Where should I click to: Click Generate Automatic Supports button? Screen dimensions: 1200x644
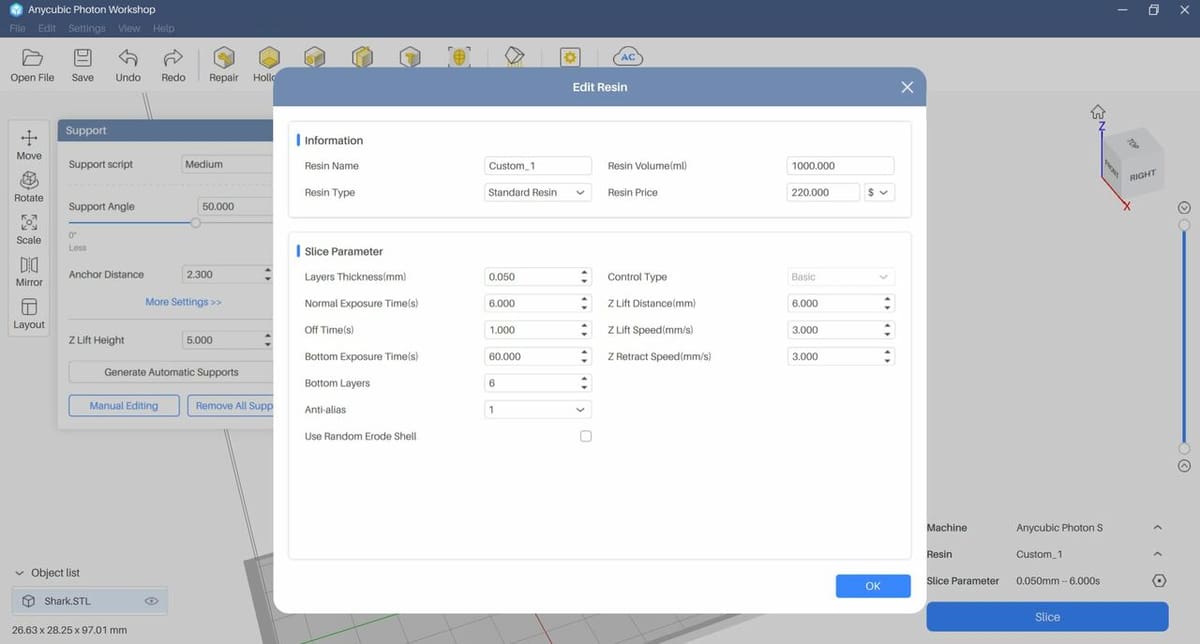(x=171, y=372)
